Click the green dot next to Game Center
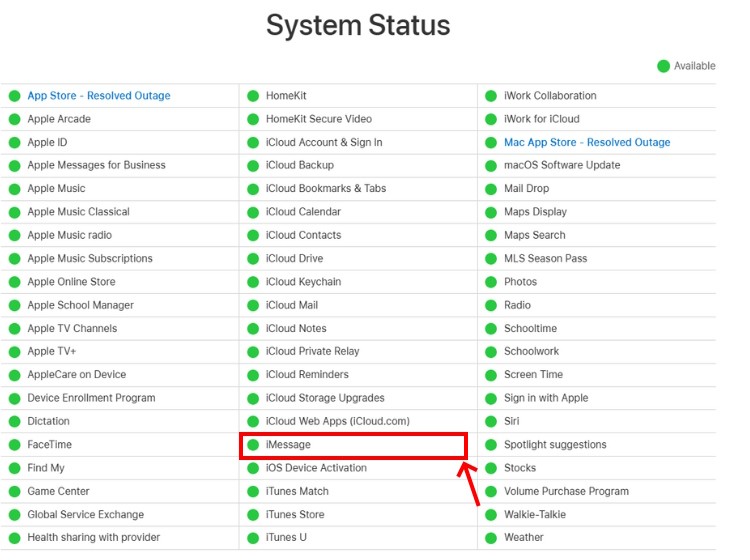The image size is (750, 560). tap(15, 491)
